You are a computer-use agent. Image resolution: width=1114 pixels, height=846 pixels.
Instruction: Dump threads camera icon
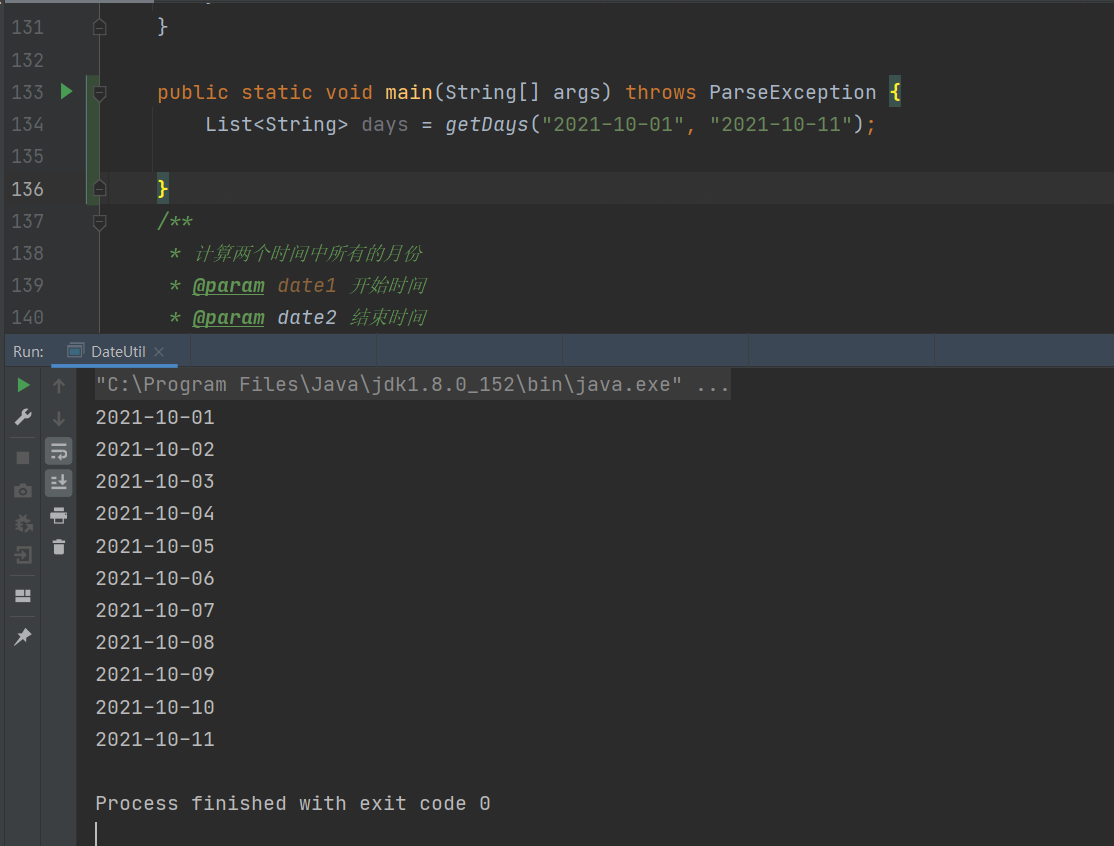click(x=23, y=491)
